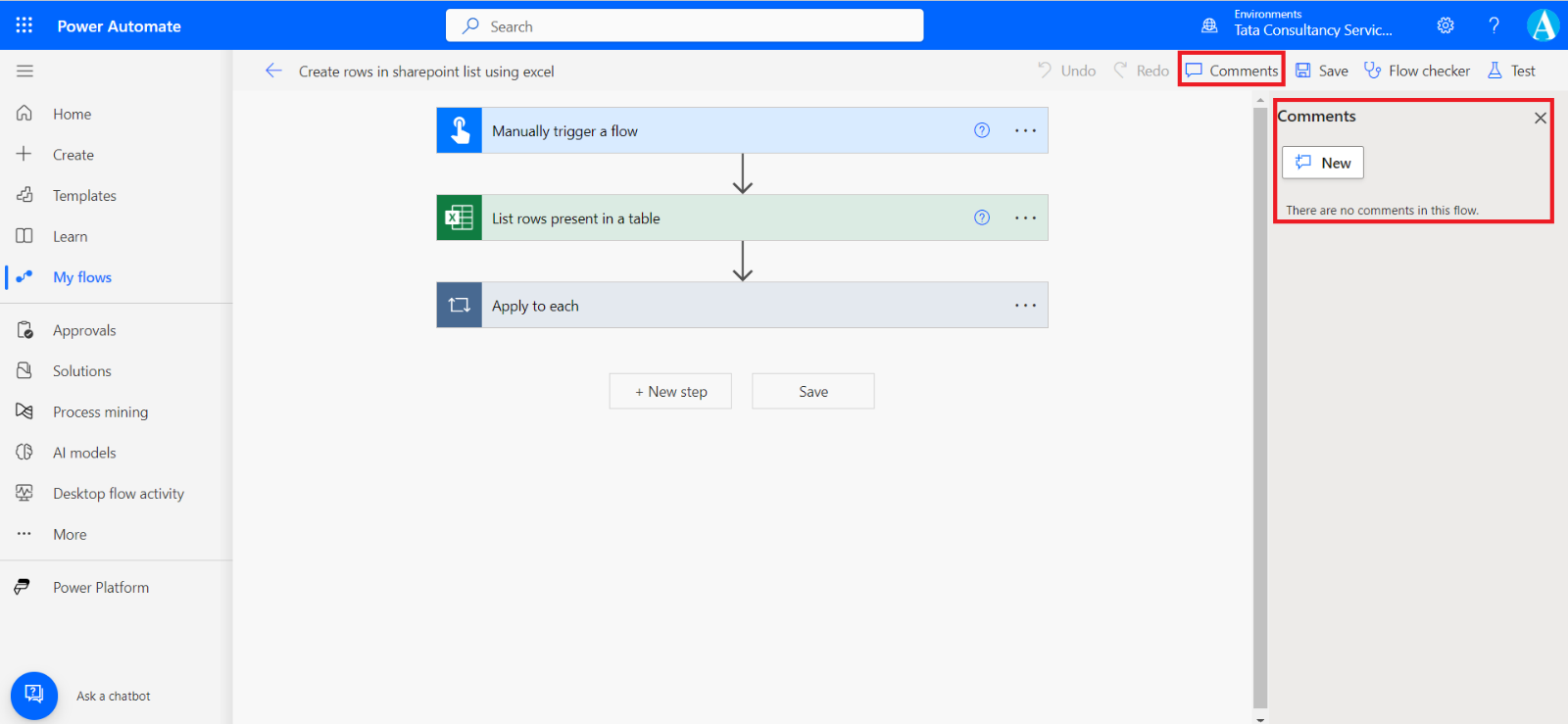Add a New comment in Comments panel
This screenshot has width=1568, height=724.
1323,163
